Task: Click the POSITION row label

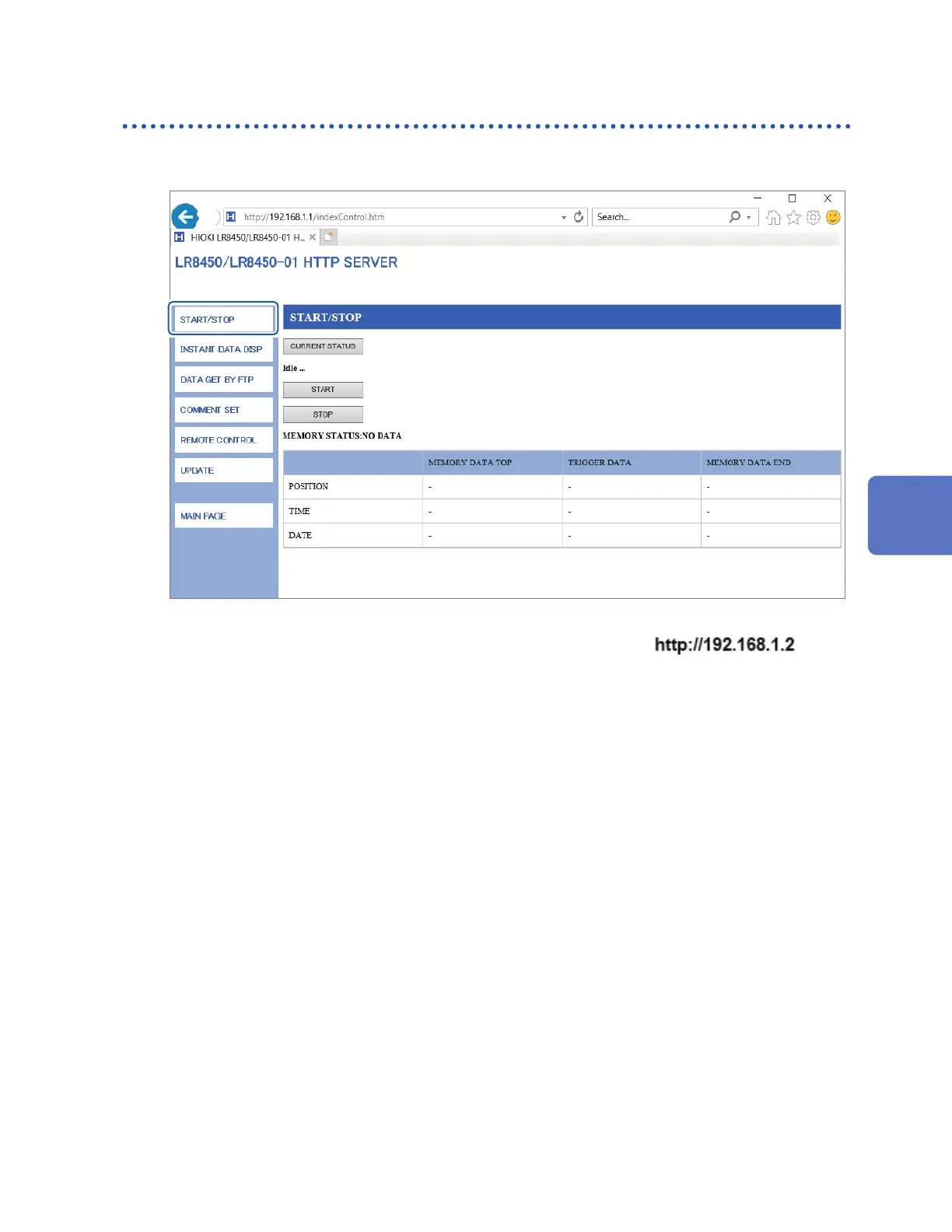Action: pos(308,486)
